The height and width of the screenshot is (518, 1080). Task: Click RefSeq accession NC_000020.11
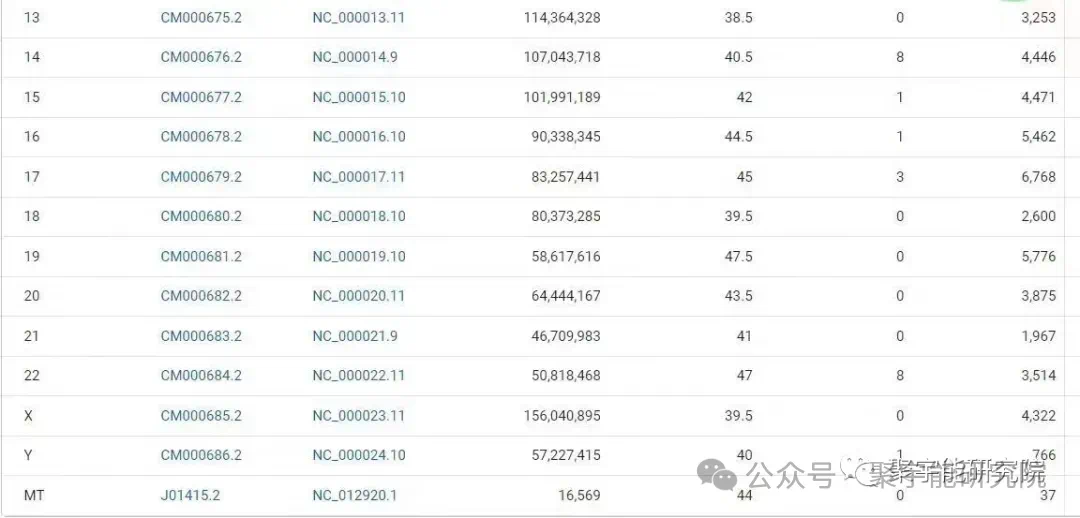click(358, 296)
